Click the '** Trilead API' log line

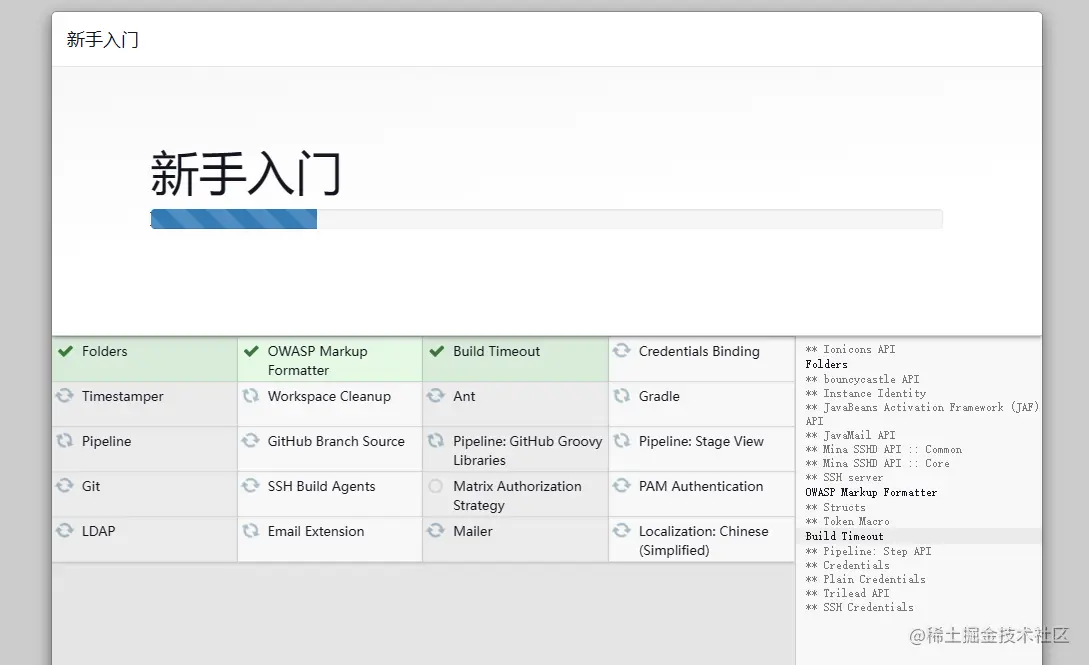(847, 593)
